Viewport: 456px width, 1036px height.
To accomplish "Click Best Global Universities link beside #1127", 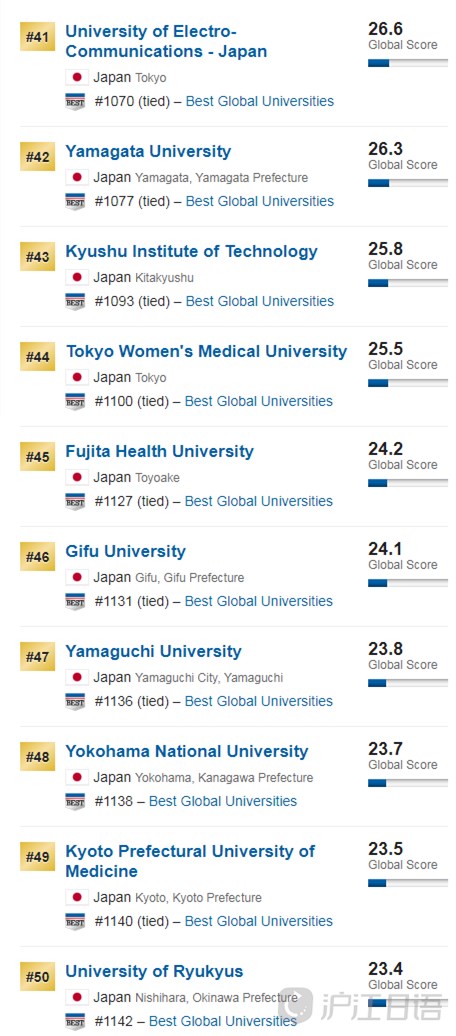I will click(x=259, y=501).
